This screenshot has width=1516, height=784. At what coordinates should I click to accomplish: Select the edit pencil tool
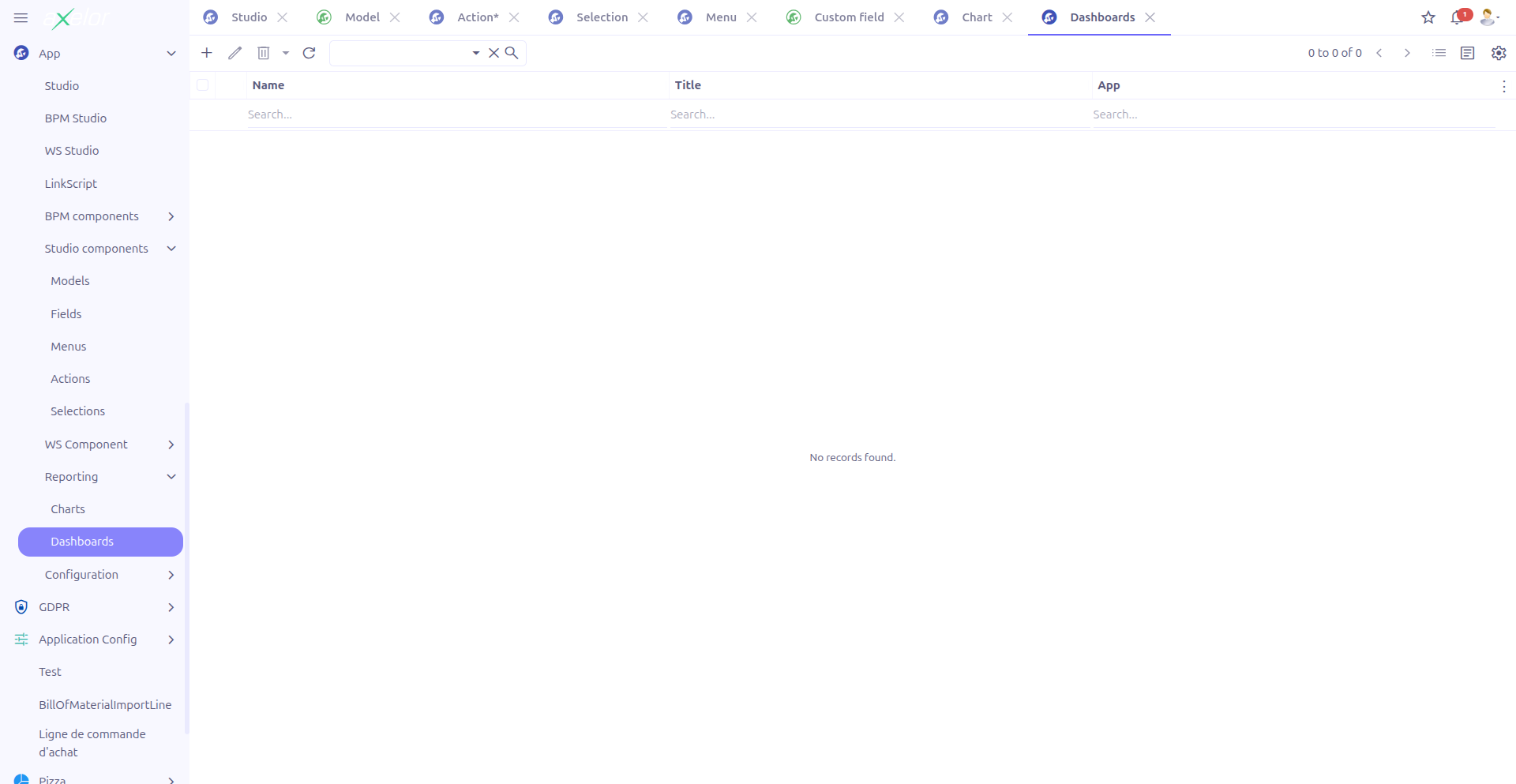coord(235,53)
